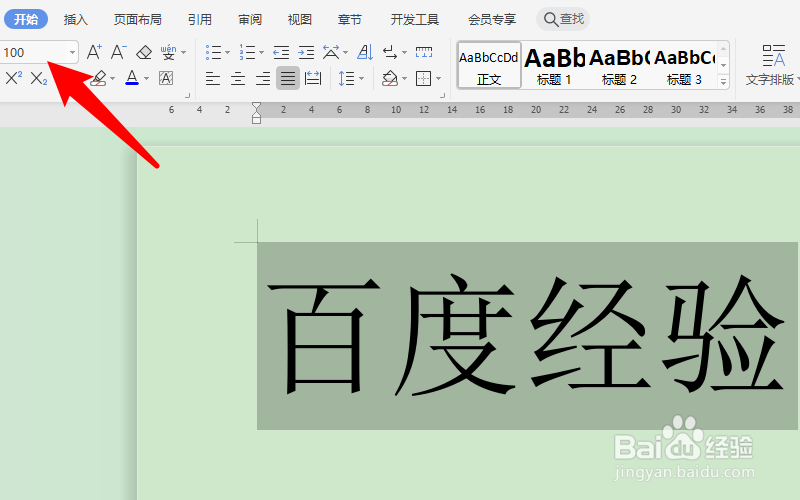Decrease font size with A- icon
The height and width of the screenshot is (500, 800).
click(118, 52)
